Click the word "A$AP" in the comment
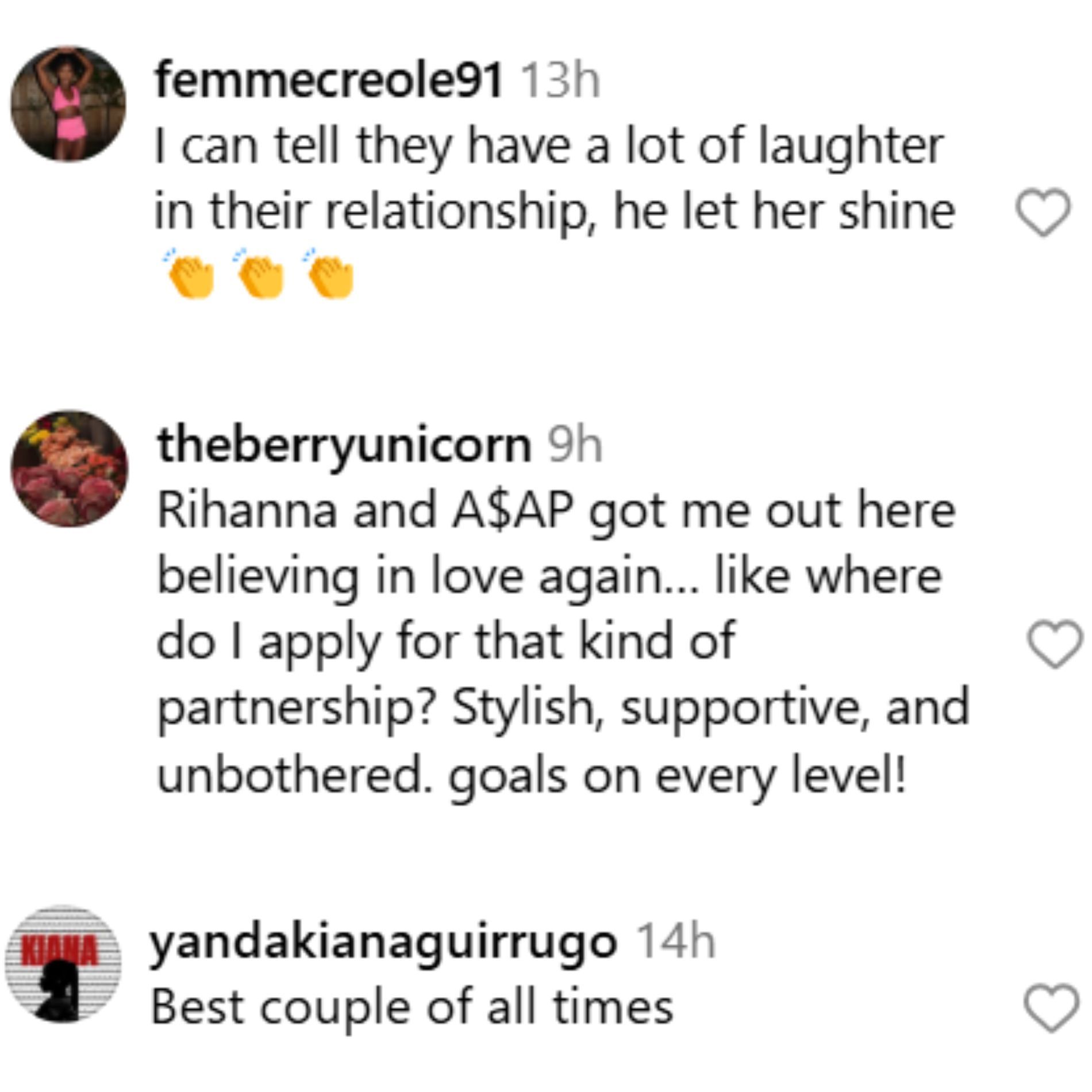1092x1092 pixels. (513, 510)
